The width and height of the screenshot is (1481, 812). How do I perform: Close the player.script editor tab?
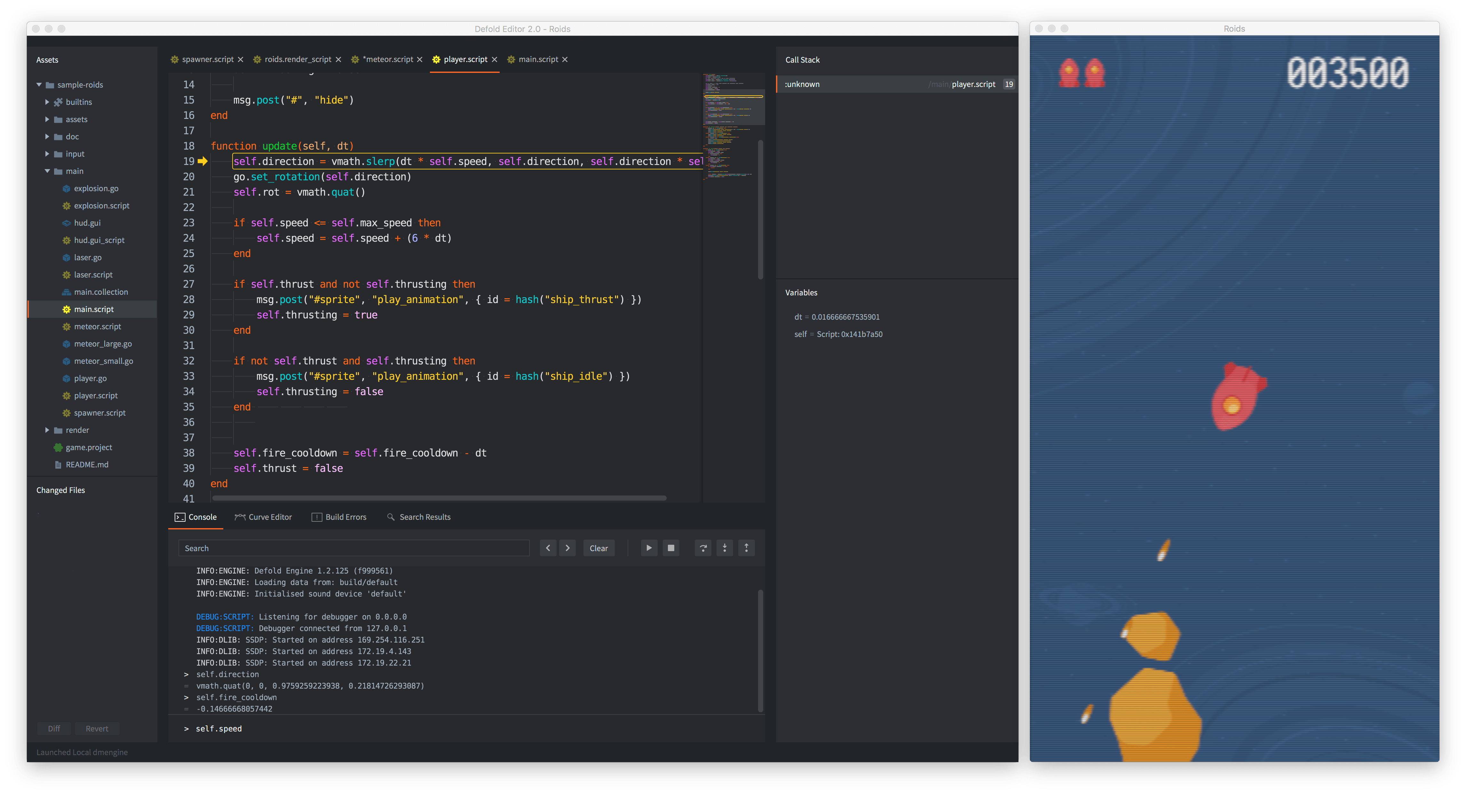coord(495,60)
